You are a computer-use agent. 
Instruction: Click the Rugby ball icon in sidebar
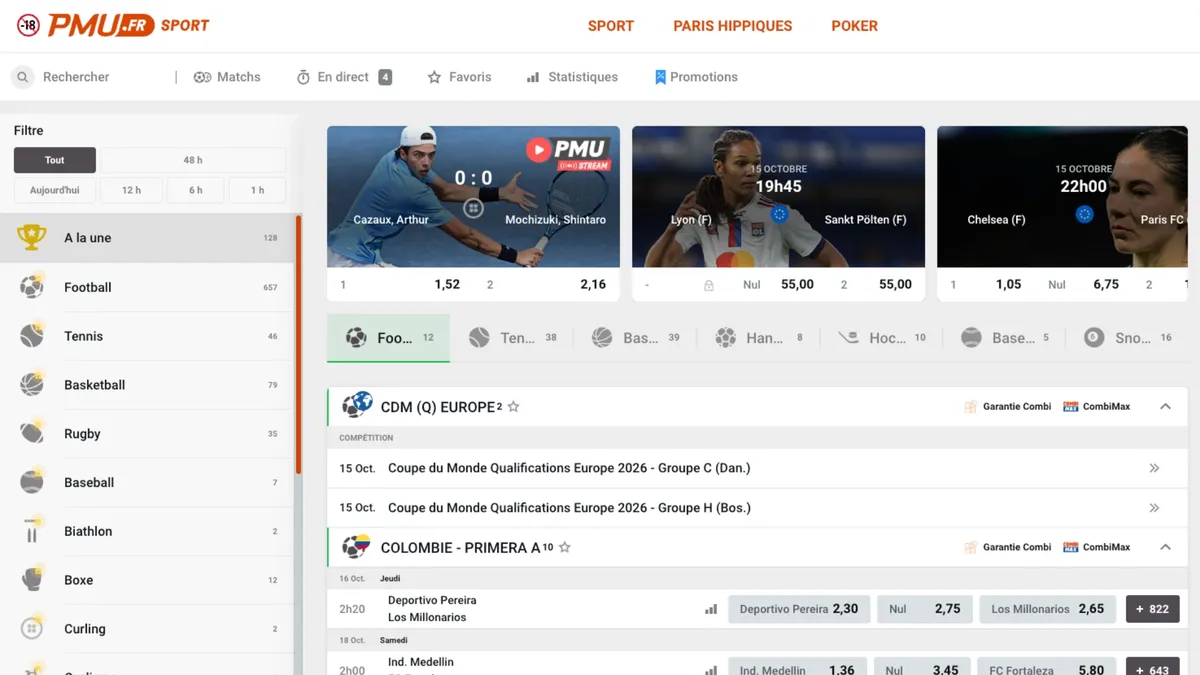32,433
